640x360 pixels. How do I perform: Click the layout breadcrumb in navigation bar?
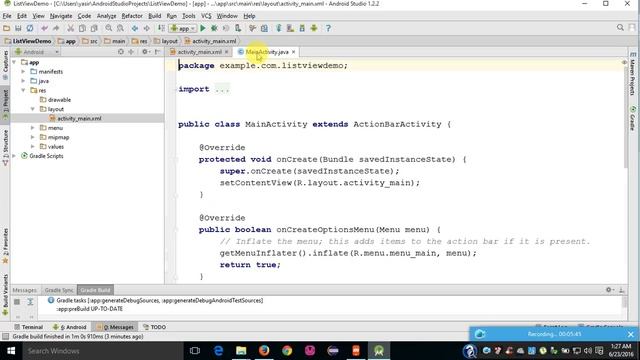pyautogui.click(x=166, y=41)
